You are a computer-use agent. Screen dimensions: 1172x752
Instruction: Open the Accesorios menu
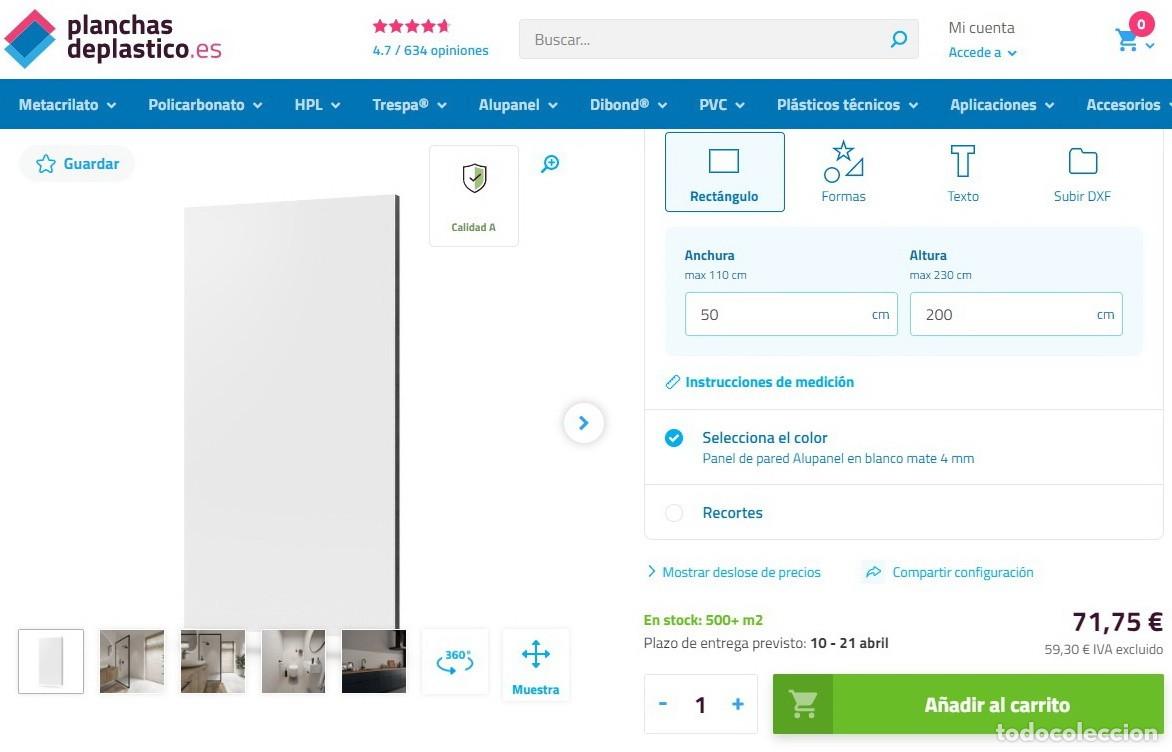coord(1129,105)
